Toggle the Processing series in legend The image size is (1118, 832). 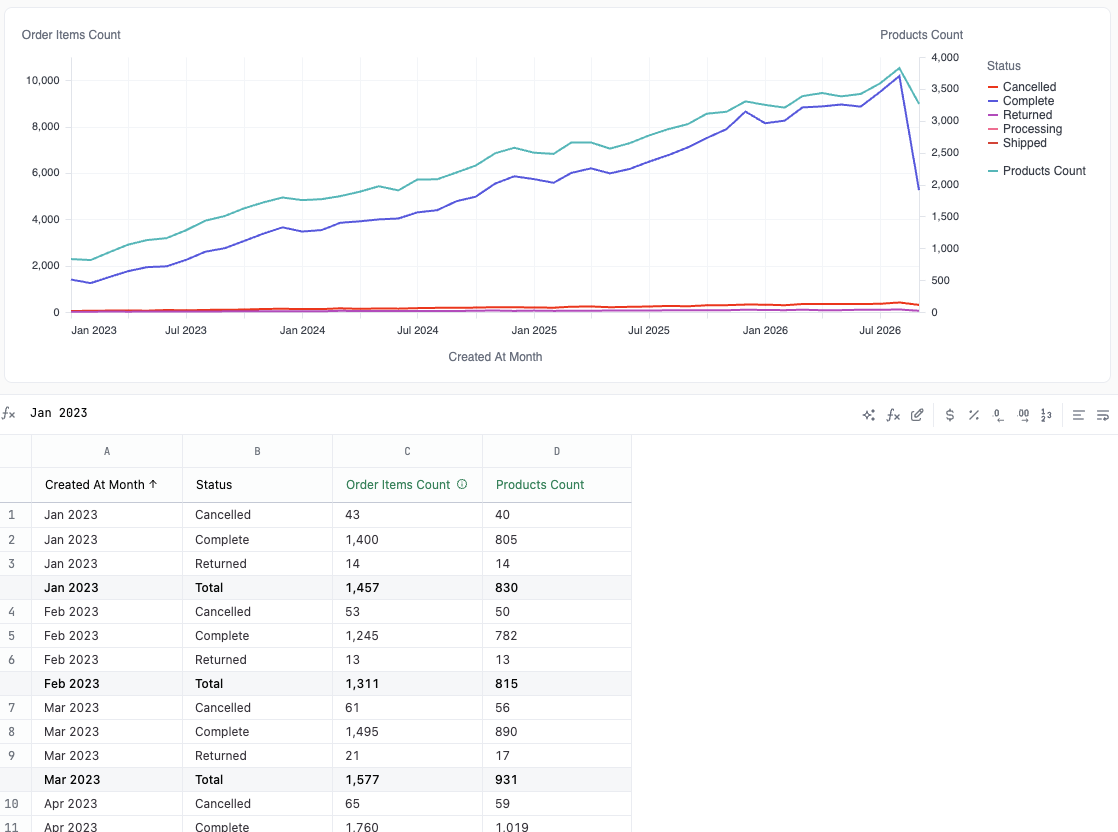click(x=1025, y=129)
